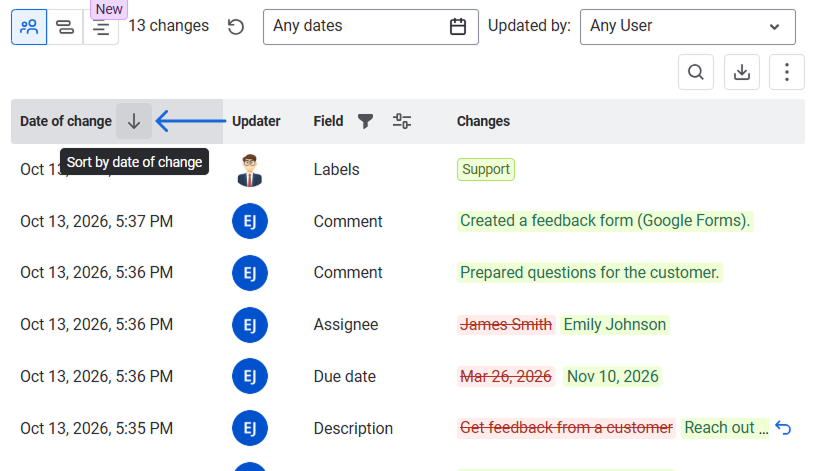Click the refresh changes icon
Image resolution: width=817 pixels, height=471 pixels.
[x=236, y=27]
